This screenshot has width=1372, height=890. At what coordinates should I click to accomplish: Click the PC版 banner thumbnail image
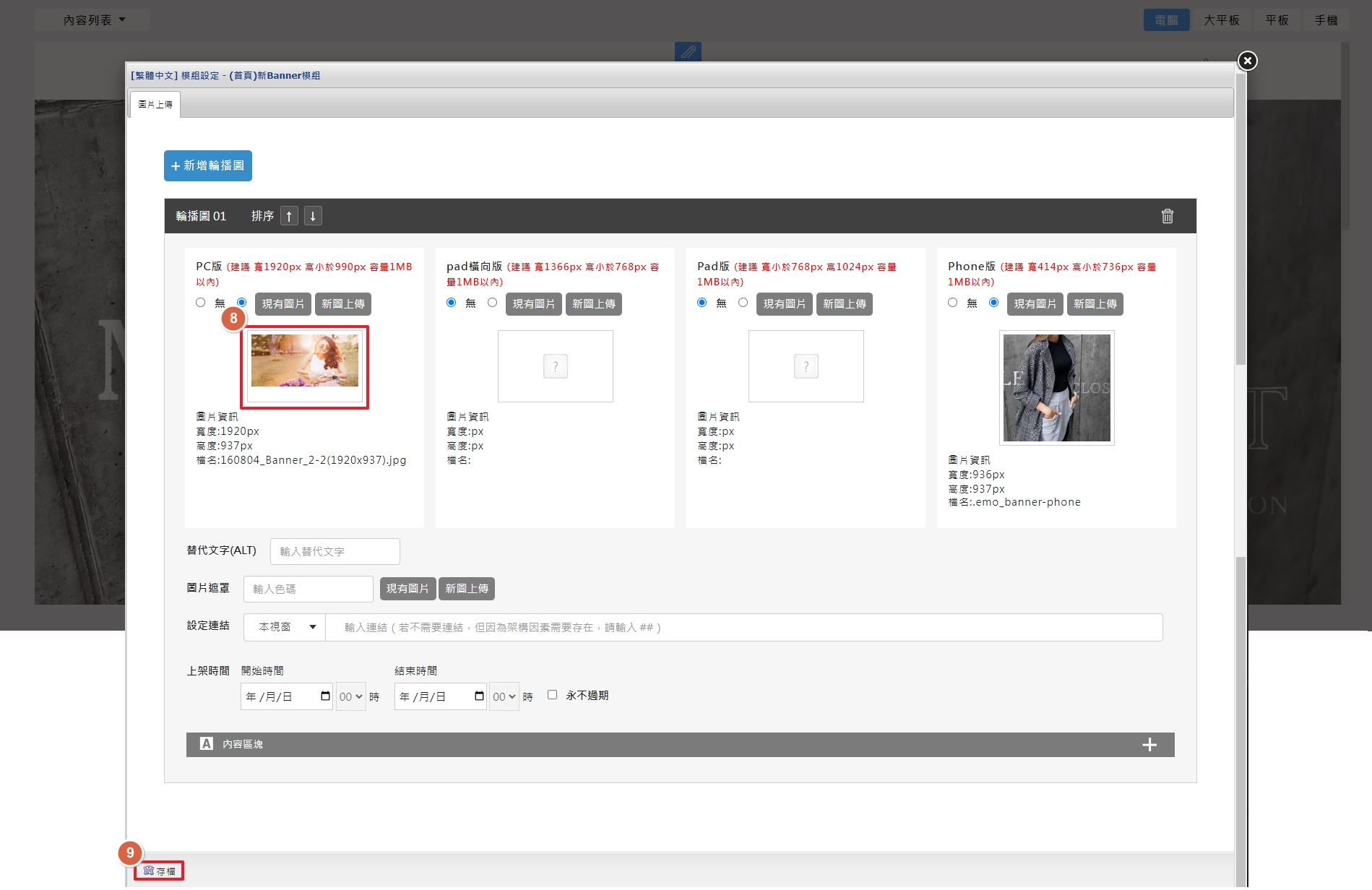click(305, 360)
